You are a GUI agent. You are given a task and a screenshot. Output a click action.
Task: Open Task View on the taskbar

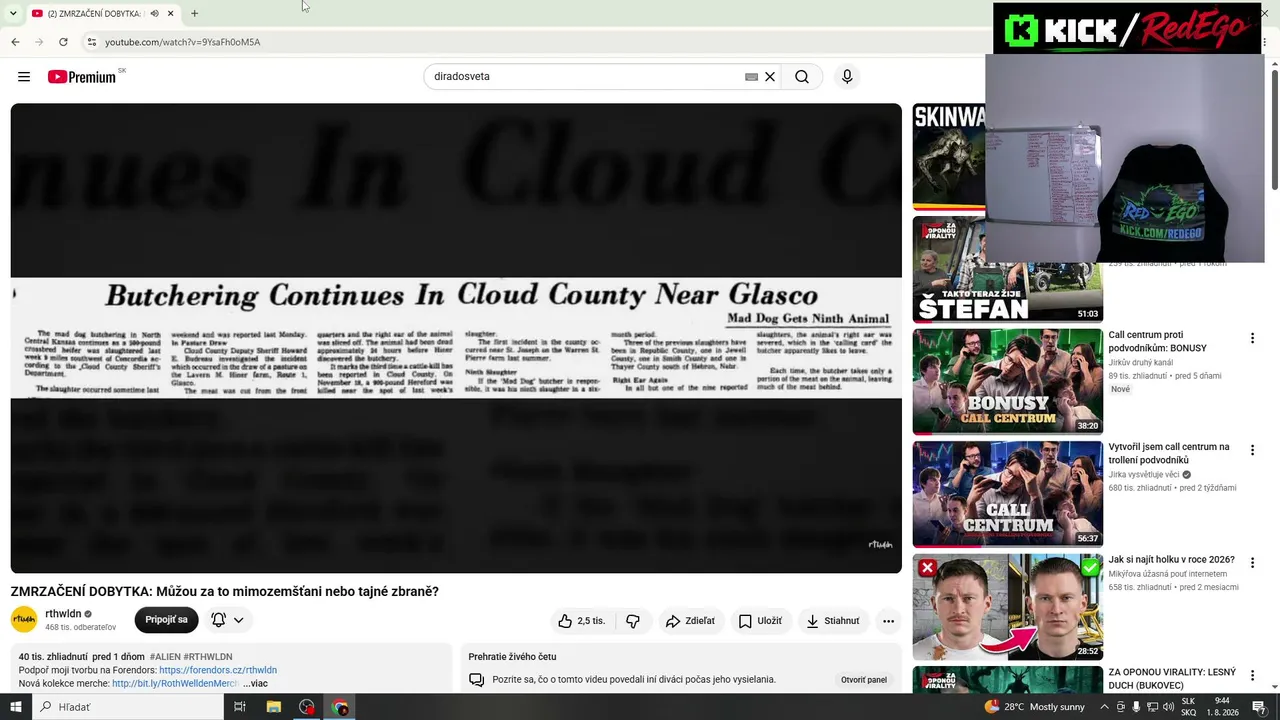click(240, 707)
